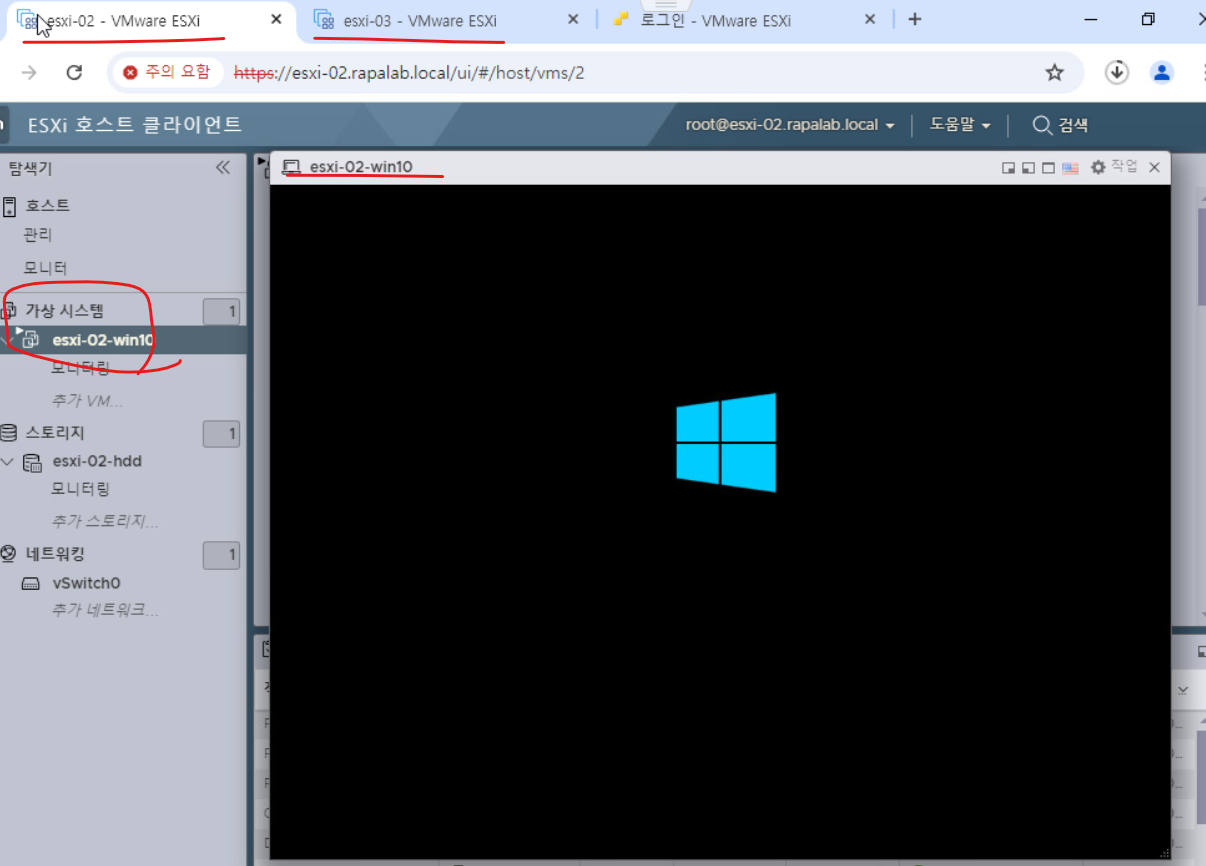Click console window resize handle corner
1206x866 pixels.
point(1163,851)
